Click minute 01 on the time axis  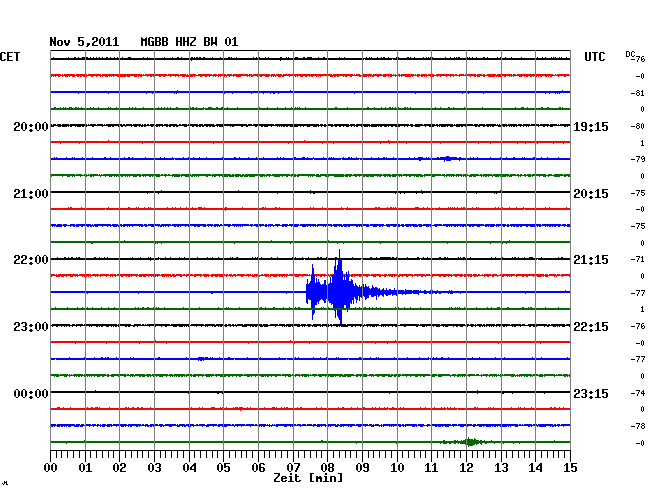pos(85,467)
